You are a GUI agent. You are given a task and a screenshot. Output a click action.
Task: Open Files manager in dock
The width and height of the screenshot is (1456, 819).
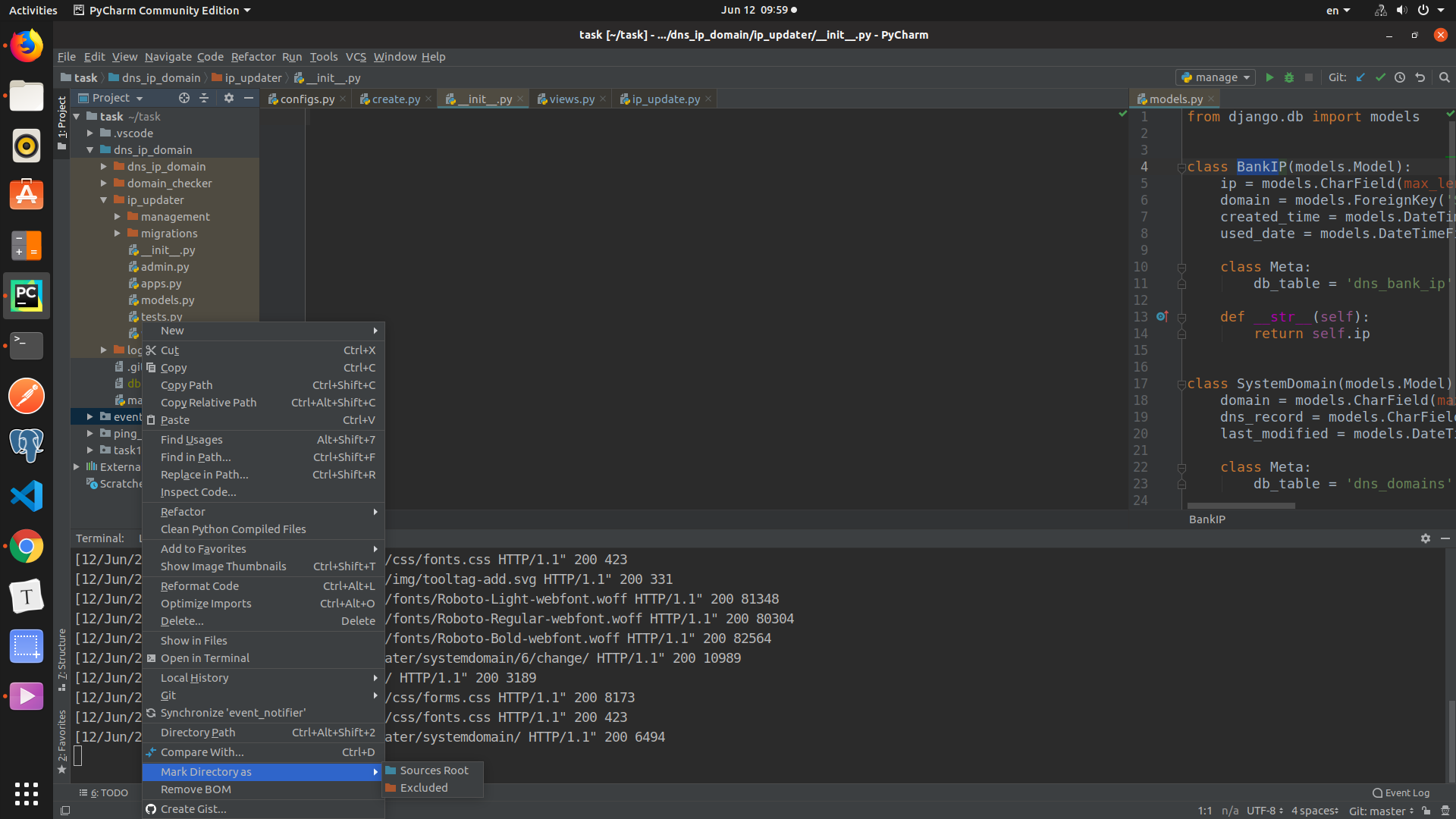(x=27, y=96)
